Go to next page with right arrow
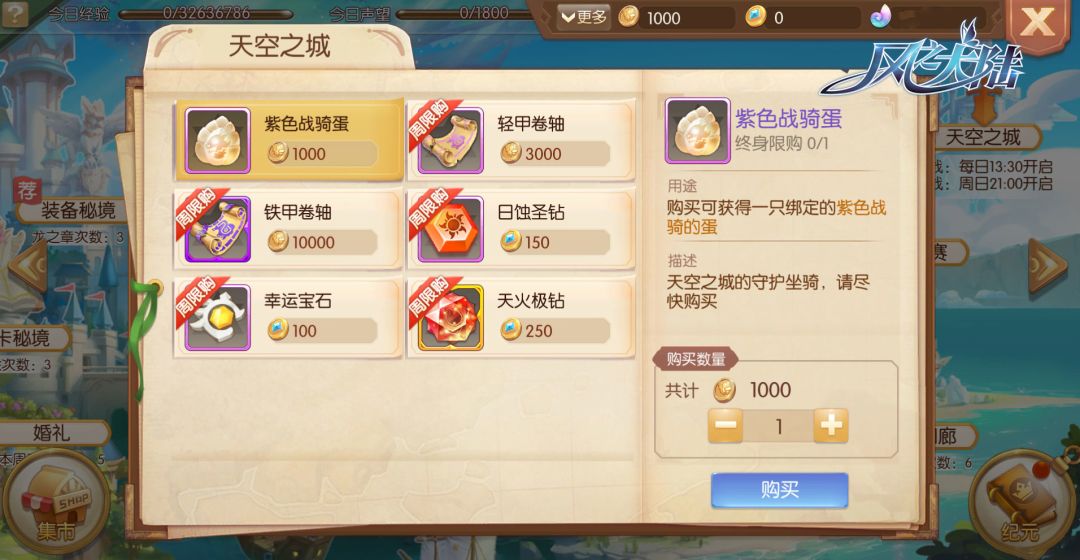Screen dimensions: 1080x560 click(x=1048, y=265)
